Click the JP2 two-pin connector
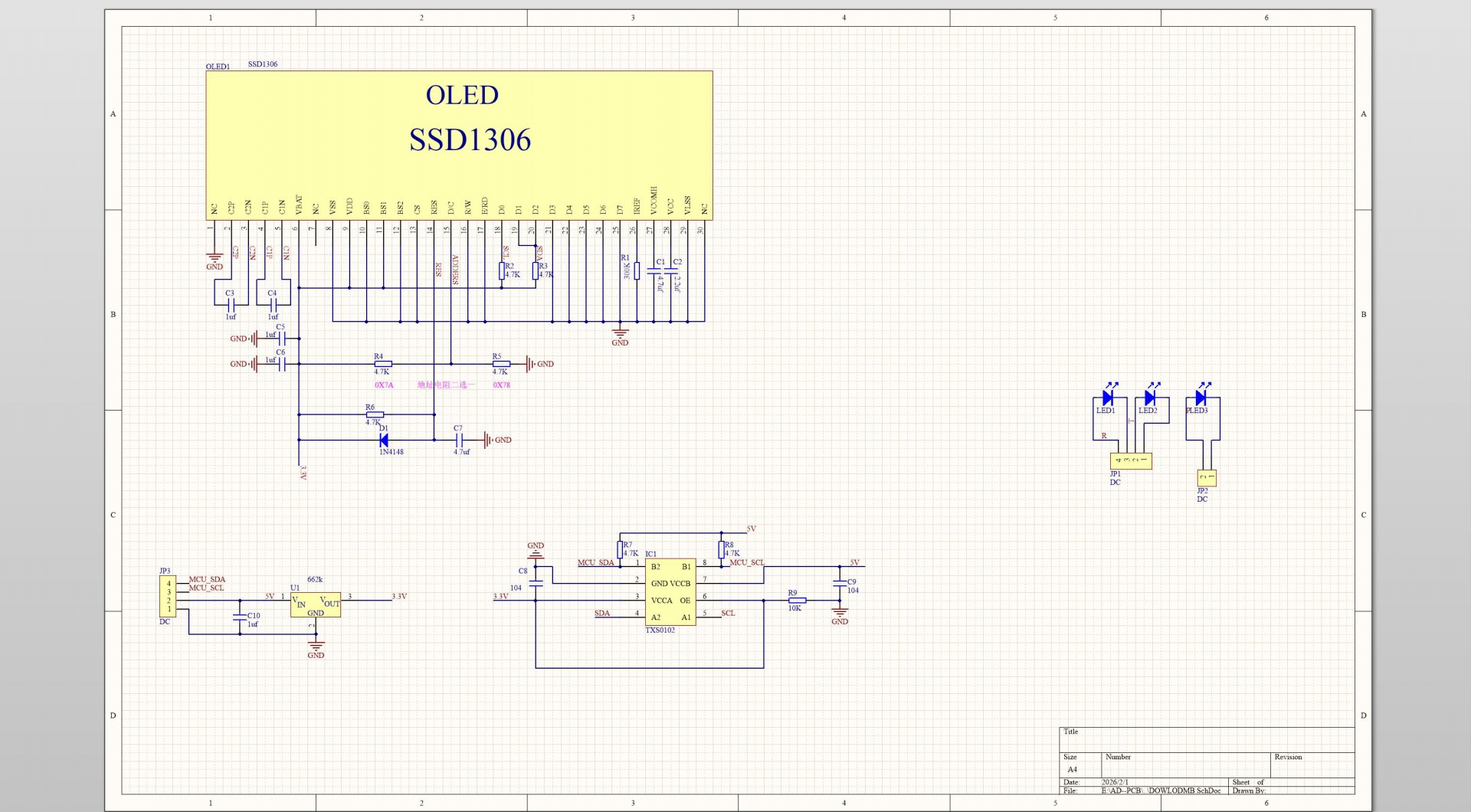The width and height of the screenshot is (1471, 812). [1207, 478]
